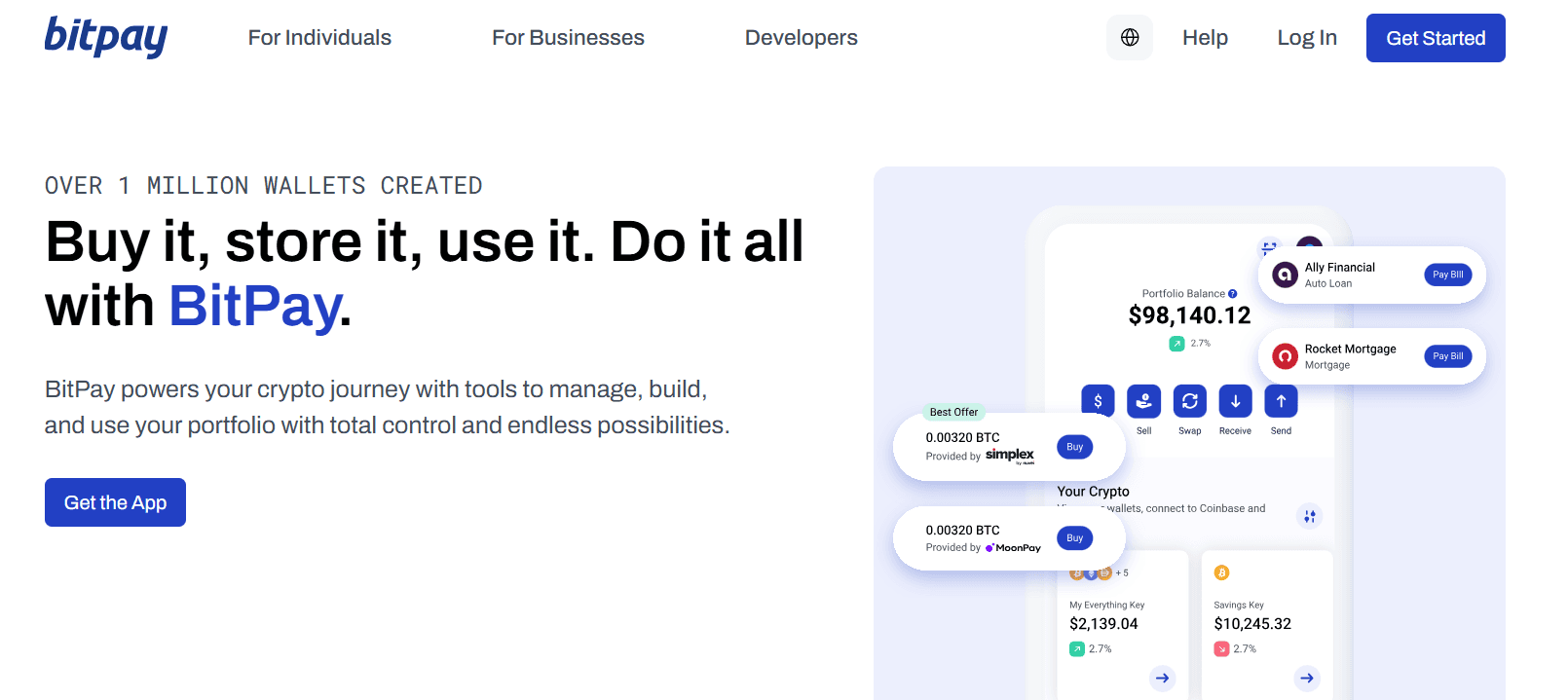Viewport: 1568px width, 700px height.
Task: Click the 'BitPay powers your crypto journey' paragraph
Action: (388, 407)
